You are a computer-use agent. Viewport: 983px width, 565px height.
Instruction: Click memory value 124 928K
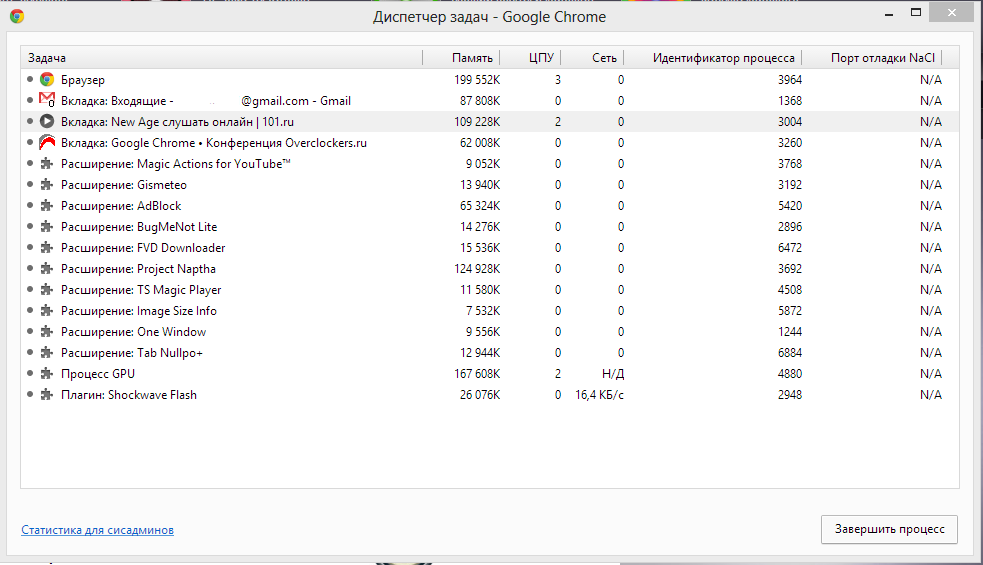[x=477, y=268]
